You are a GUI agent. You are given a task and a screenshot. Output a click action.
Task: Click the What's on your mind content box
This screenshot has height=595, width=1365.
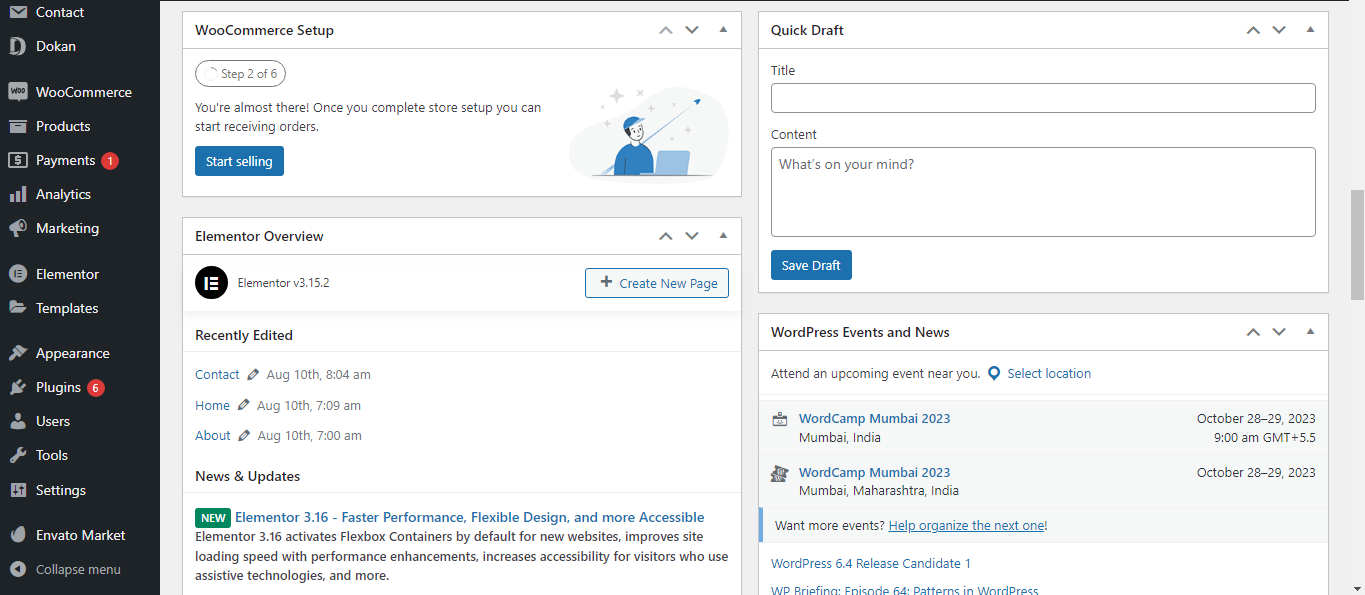1043,192
